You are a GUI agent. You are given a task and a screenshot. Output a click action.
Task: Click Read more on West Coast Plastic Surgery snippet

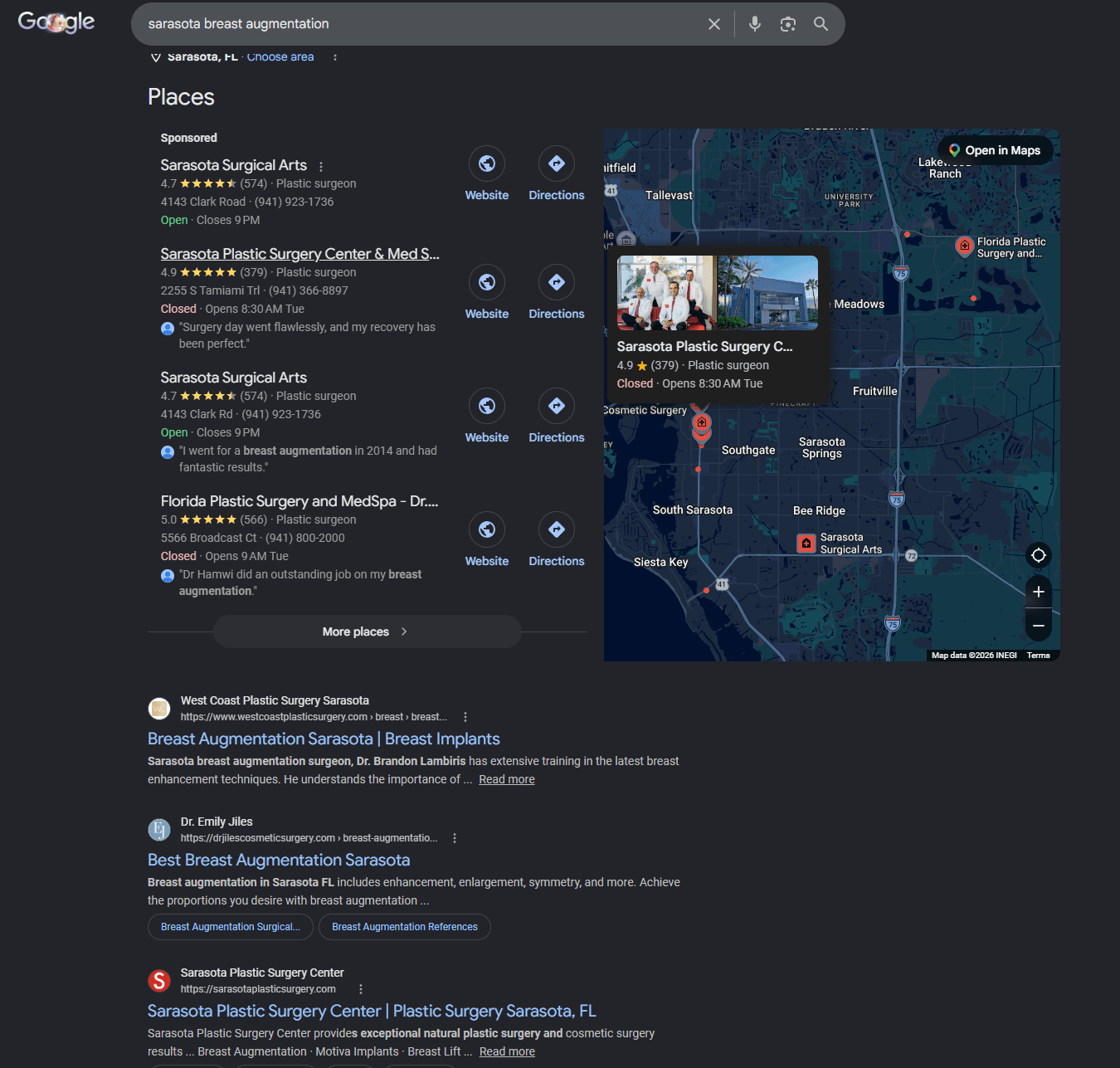tap(507, 779)
